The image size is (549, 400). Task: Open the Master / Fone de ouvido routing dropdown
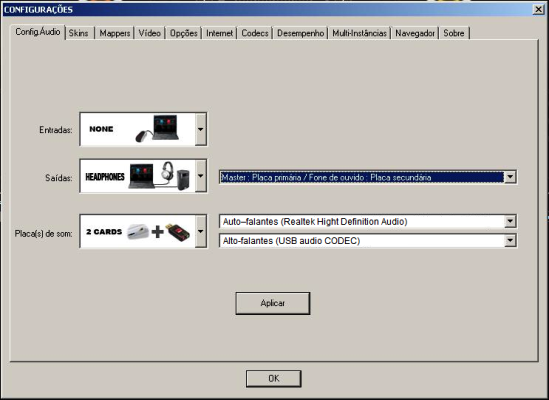pos(510,177)
